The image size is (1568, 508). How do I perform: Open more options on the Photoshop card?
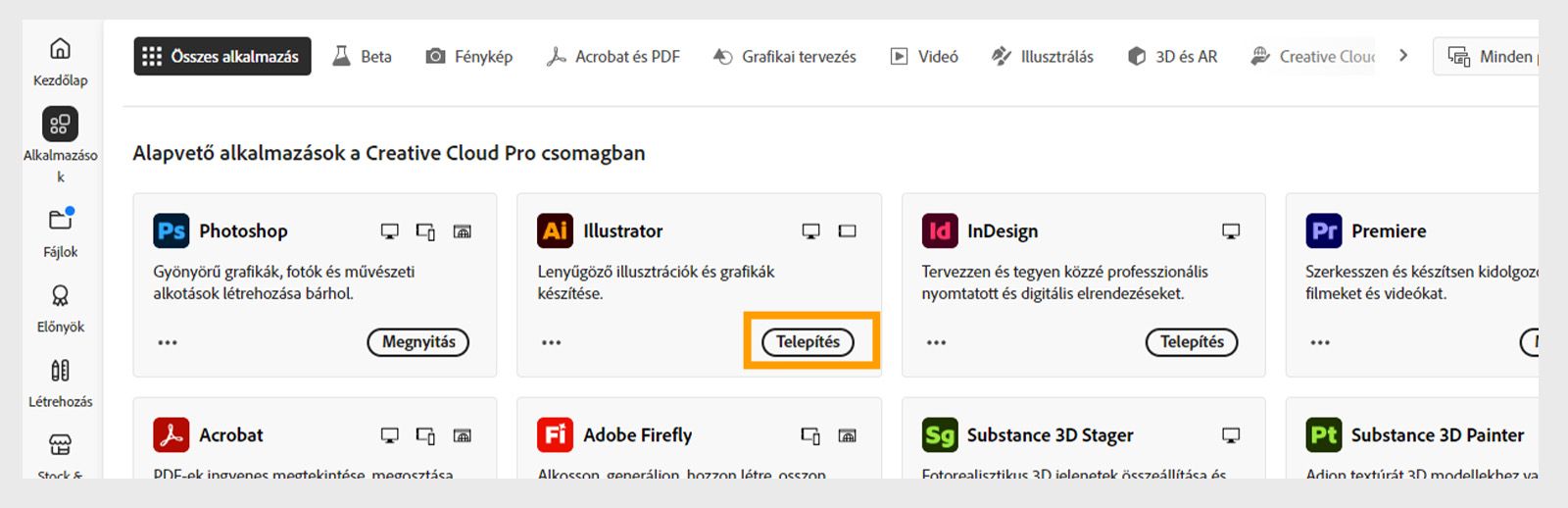click(x=168, y=342)
